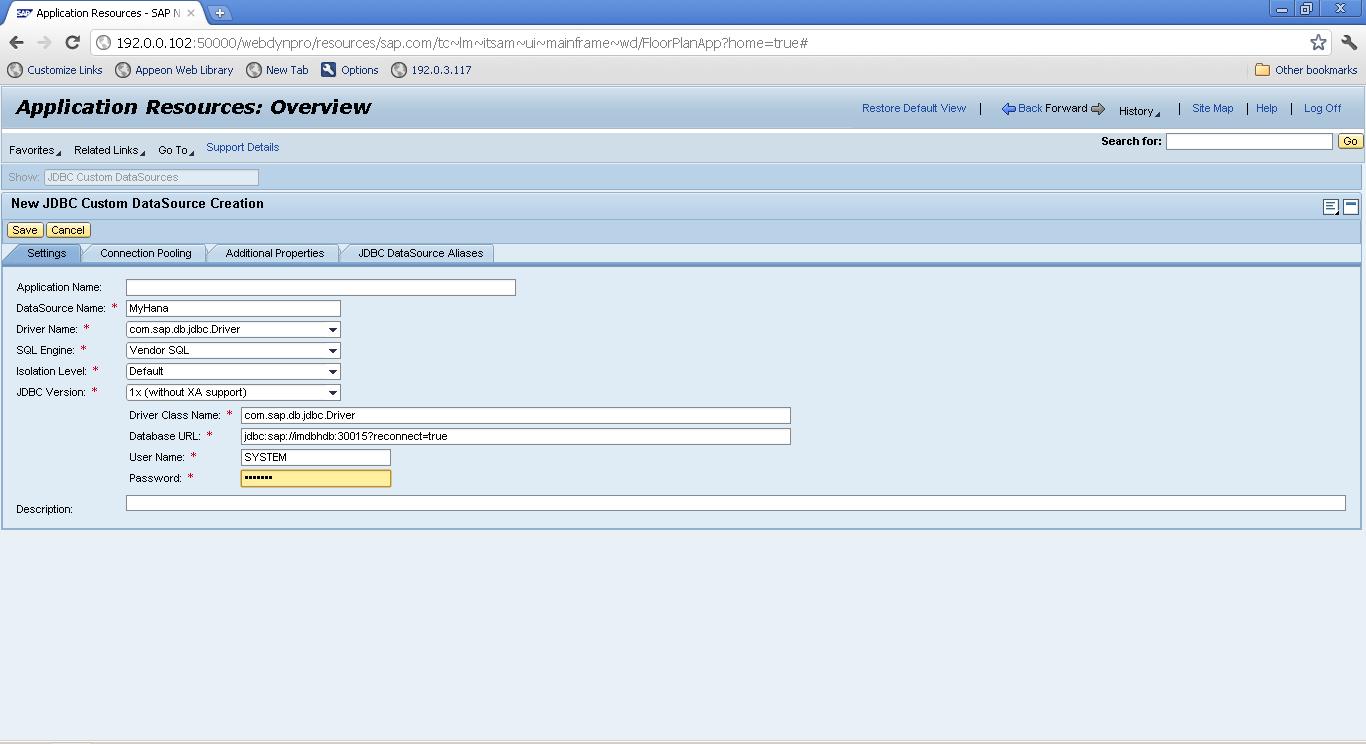Screen dimensions: 1366x744
Task: Click the Application Name input field
Action: pos(321,287)
